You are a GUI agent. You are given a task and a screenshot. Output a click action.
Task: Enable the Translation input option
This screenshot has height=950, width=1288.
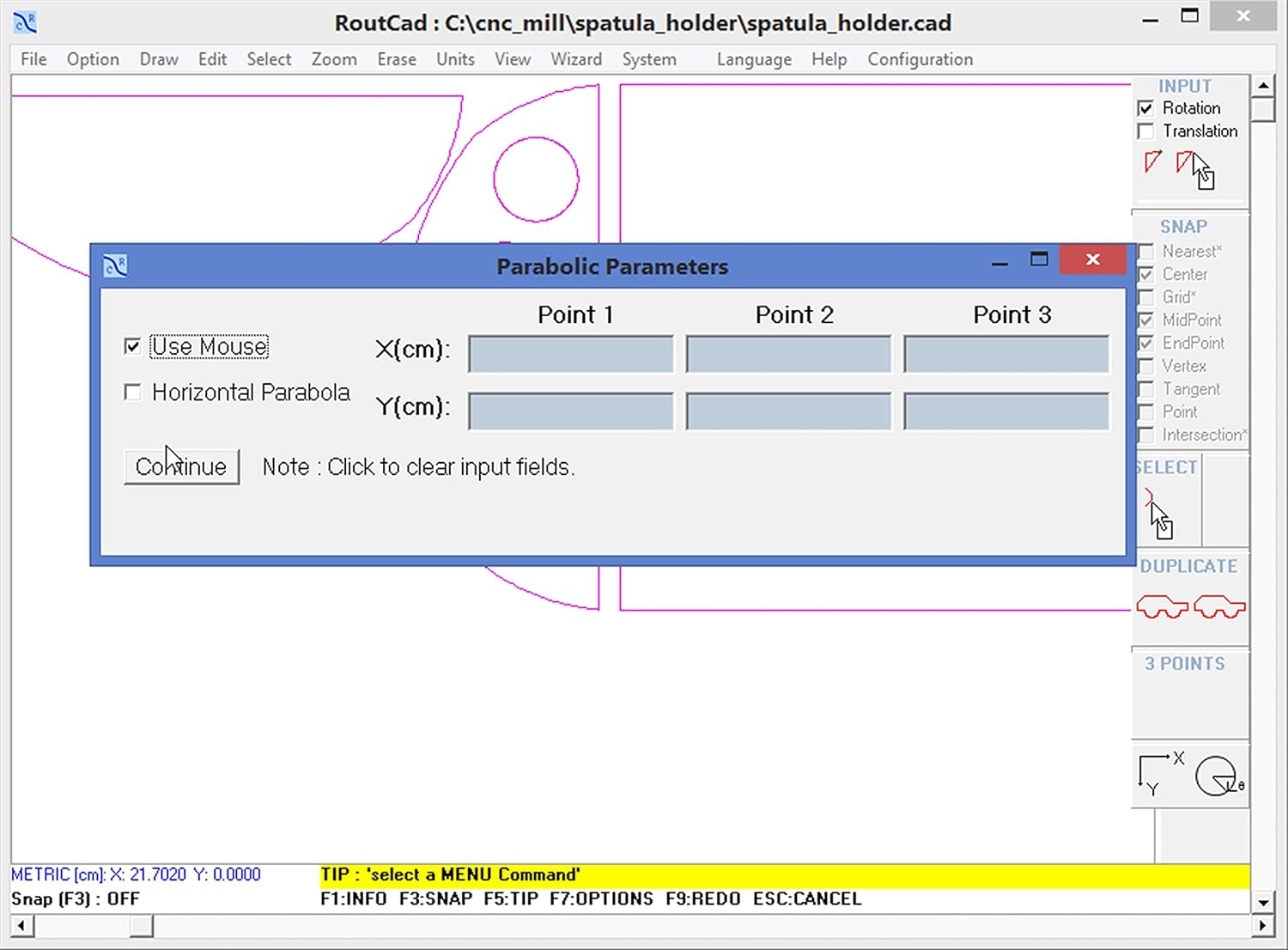[1145, 131]
